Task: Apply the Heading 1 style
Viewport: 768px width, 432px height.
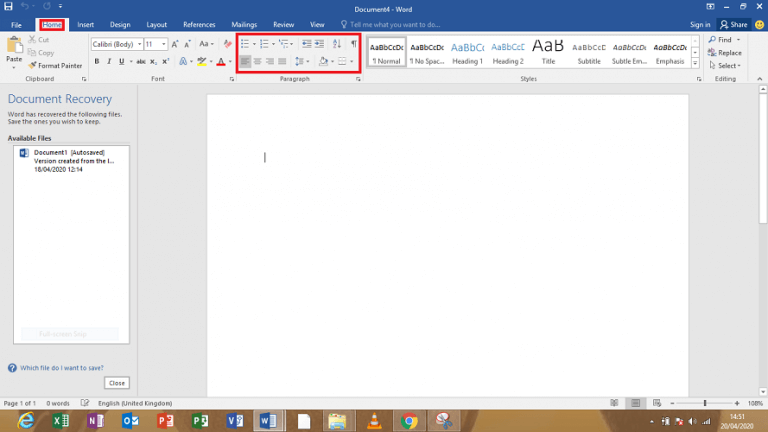Action: [x=467, y=52]
